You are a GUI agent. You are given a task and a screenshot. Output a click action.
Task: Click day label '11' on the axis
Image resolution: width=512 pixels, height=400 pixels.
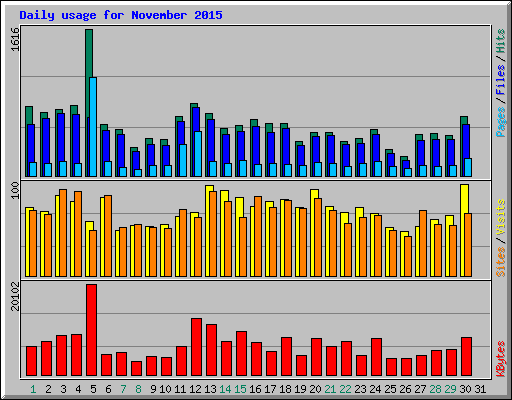tap(180, 389)
